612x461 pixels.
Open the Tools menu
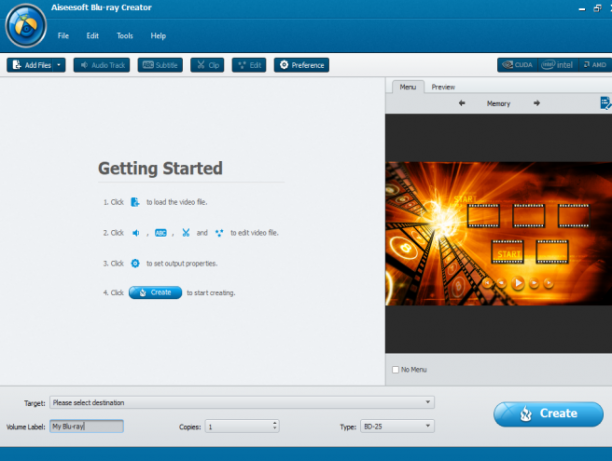coord(125,36)
